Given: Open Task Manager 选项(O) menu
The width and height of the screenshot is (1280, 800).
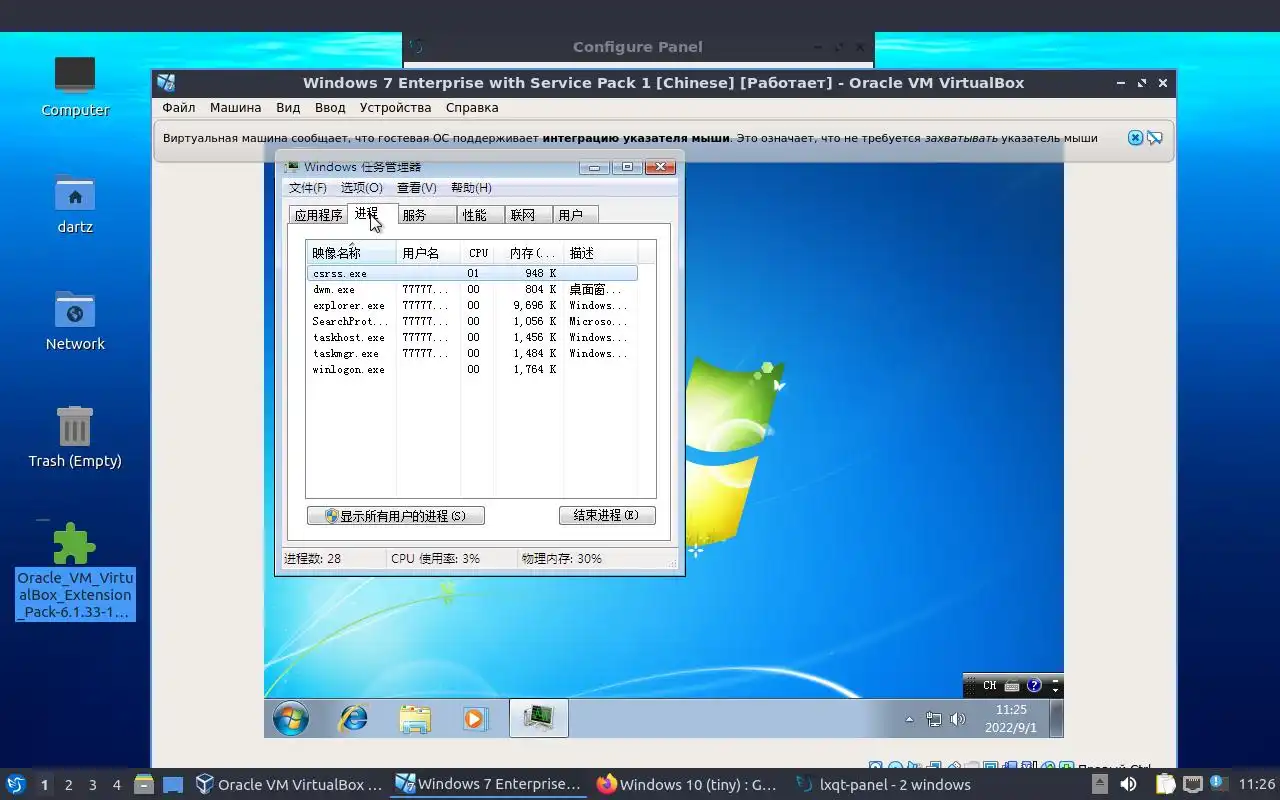Looking at the screenshot, I should [x=362, y=188].
